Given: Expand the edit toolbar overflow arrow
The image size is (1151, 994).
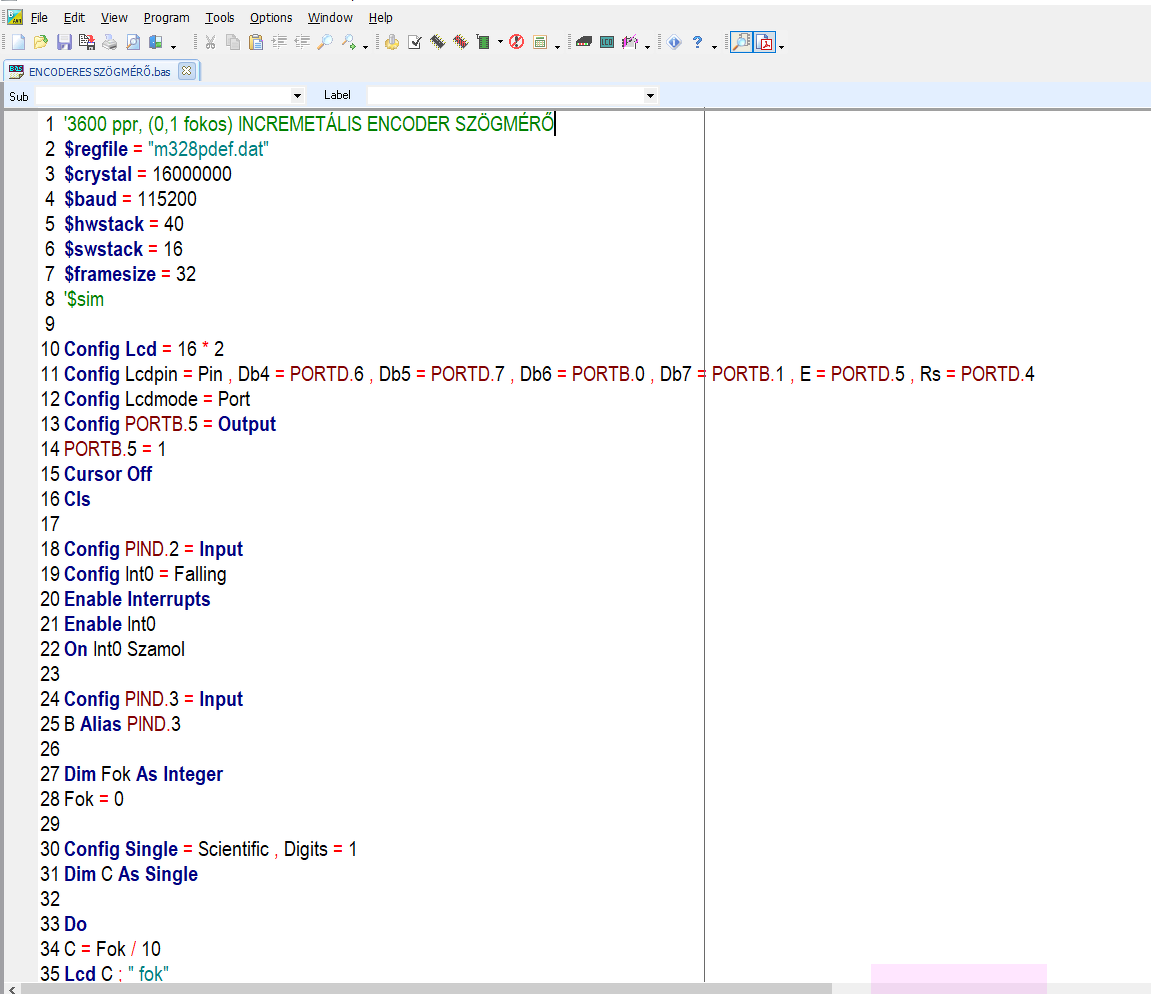Looking at the screenshot, I should tap(365, 47).
